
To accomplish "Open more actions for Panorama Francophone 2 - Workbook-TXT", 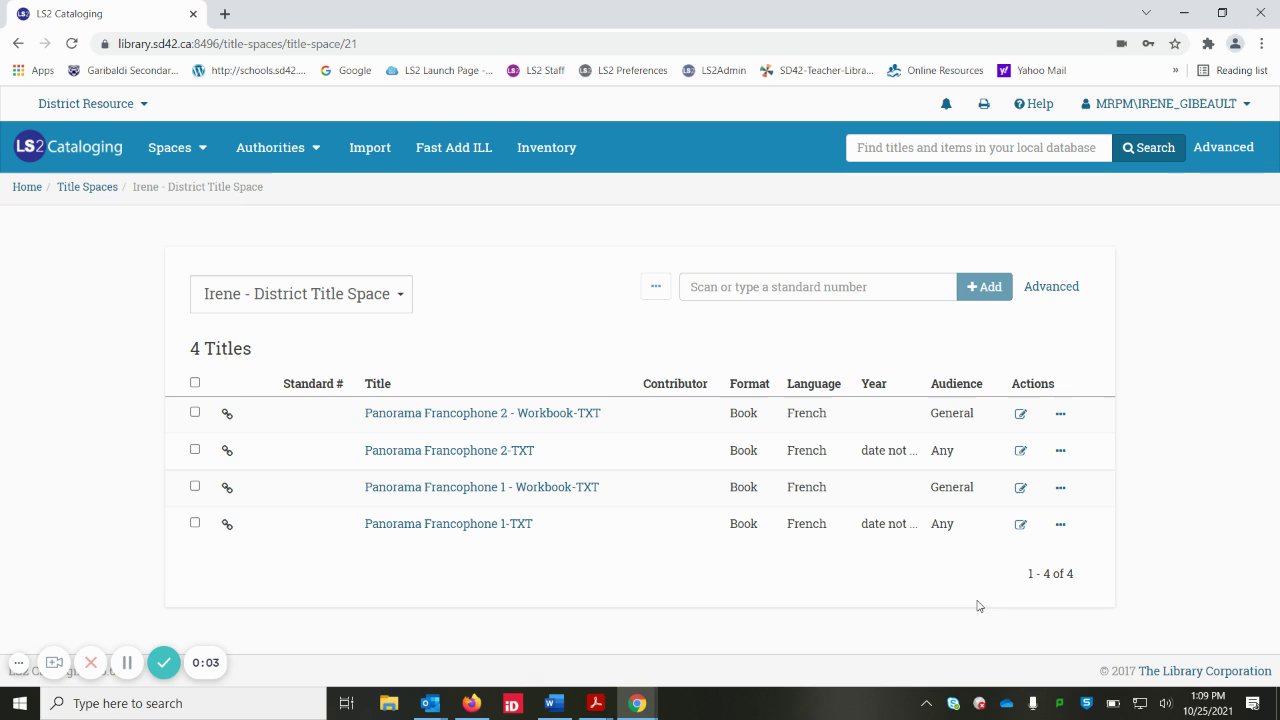I will pos(1060,414).
